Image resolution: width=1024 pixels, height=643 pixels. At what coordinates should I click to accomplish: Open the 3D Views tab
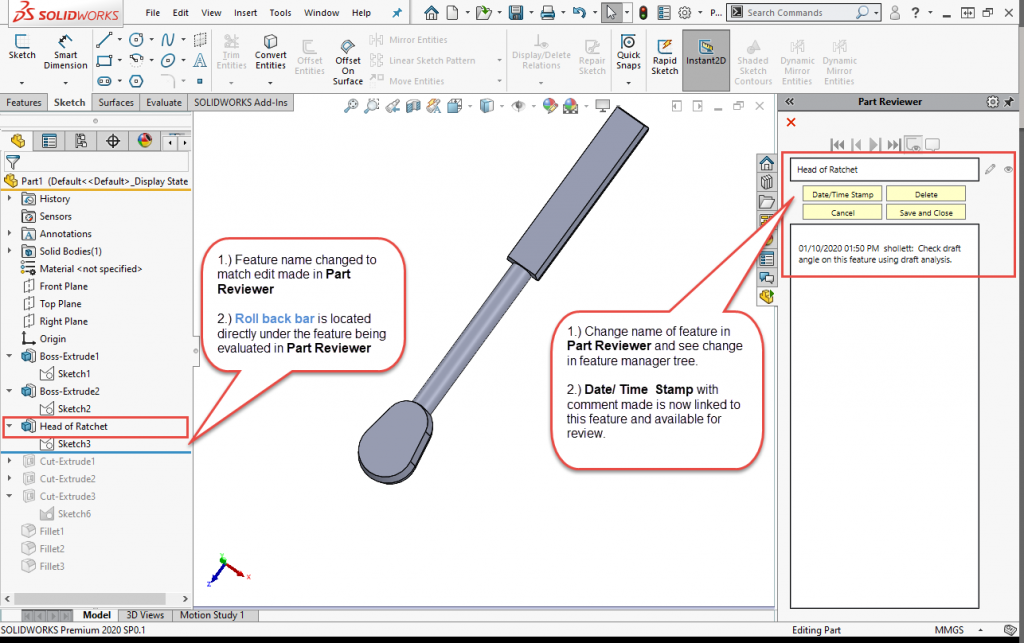tap(145, 615)
